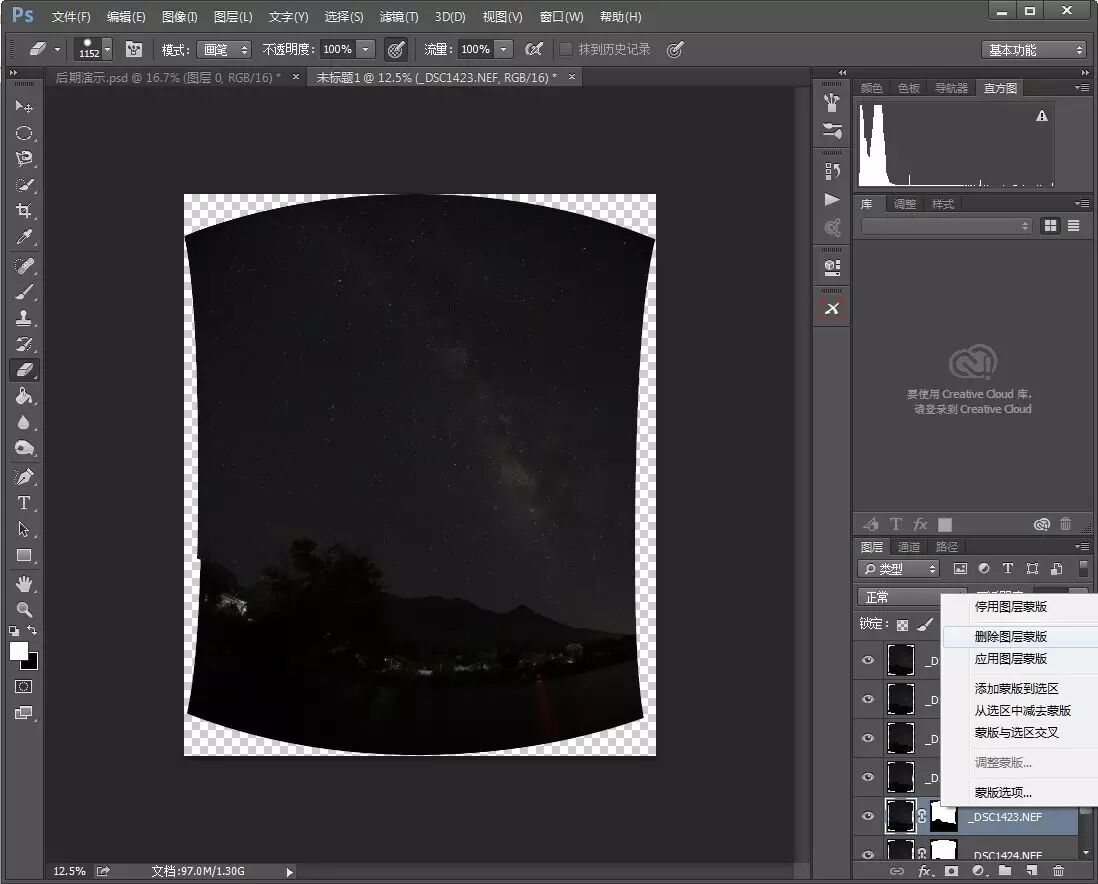Viewport: 1098px width, 884px height.
Task: Choose 删除图层蒙版 from context menu
Action: tap(1010, 636)
